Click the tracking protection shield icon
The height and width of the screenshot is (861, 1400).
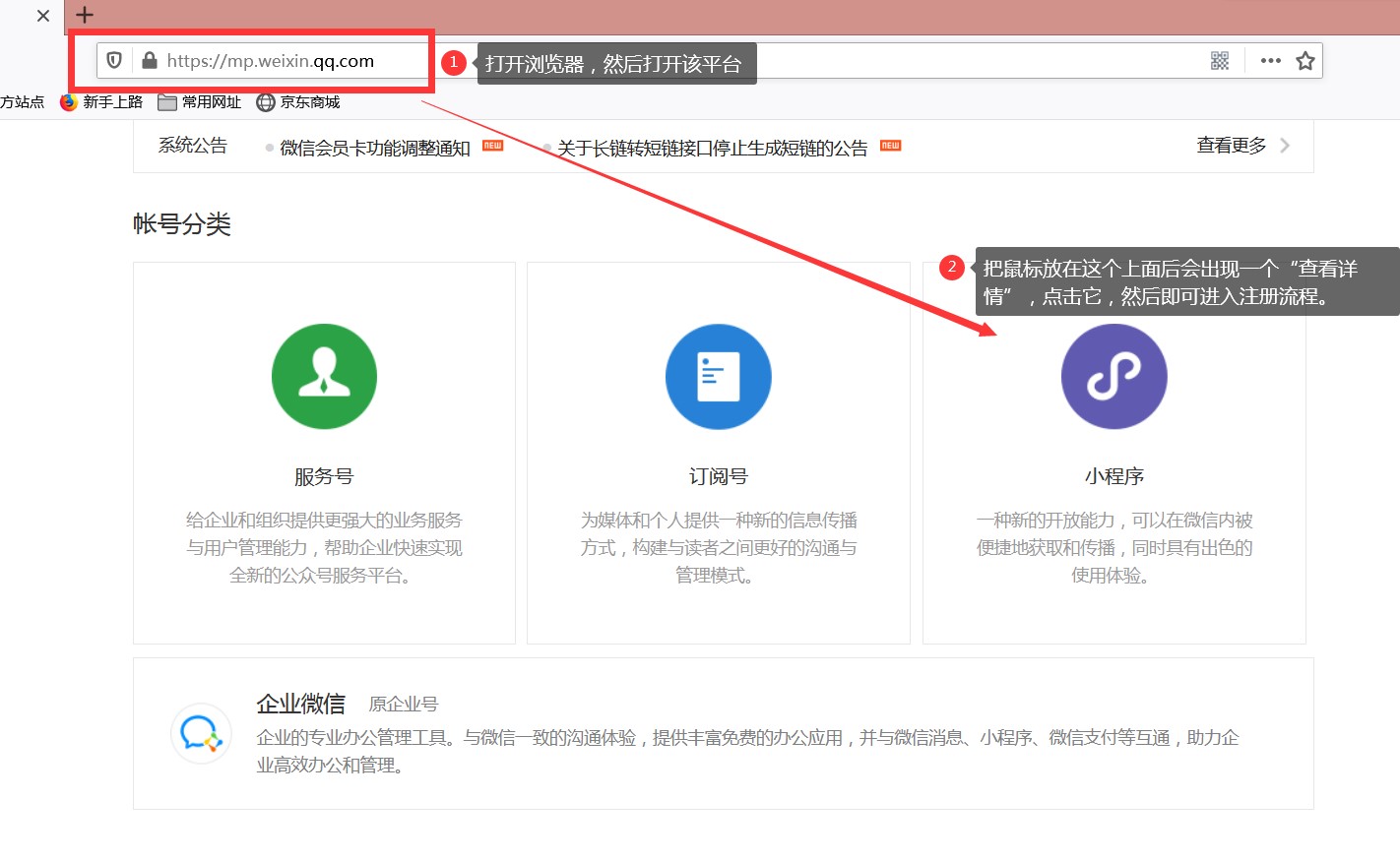(114, 60)
